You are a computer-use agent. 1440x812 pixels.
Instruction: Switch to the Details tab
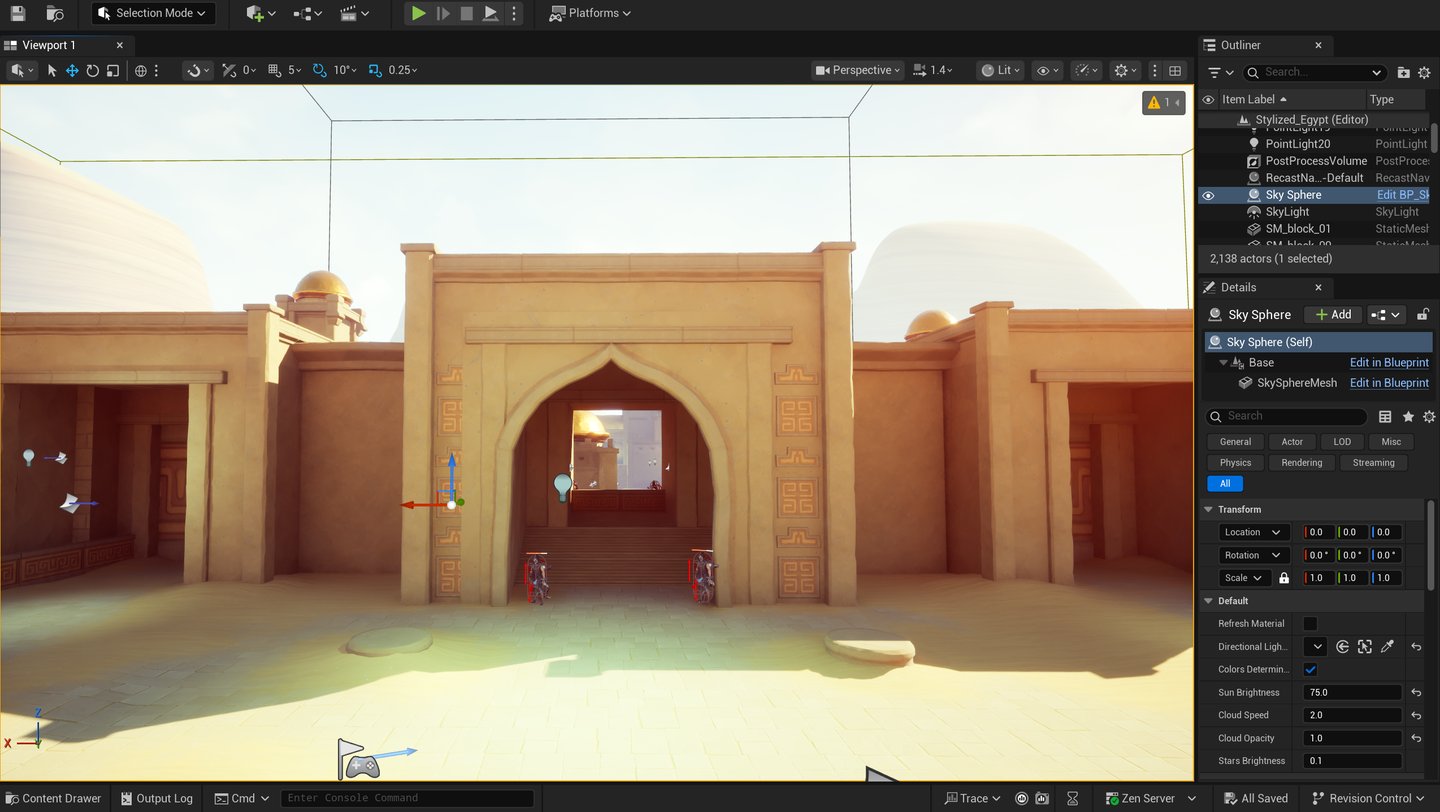[1238, 287]
